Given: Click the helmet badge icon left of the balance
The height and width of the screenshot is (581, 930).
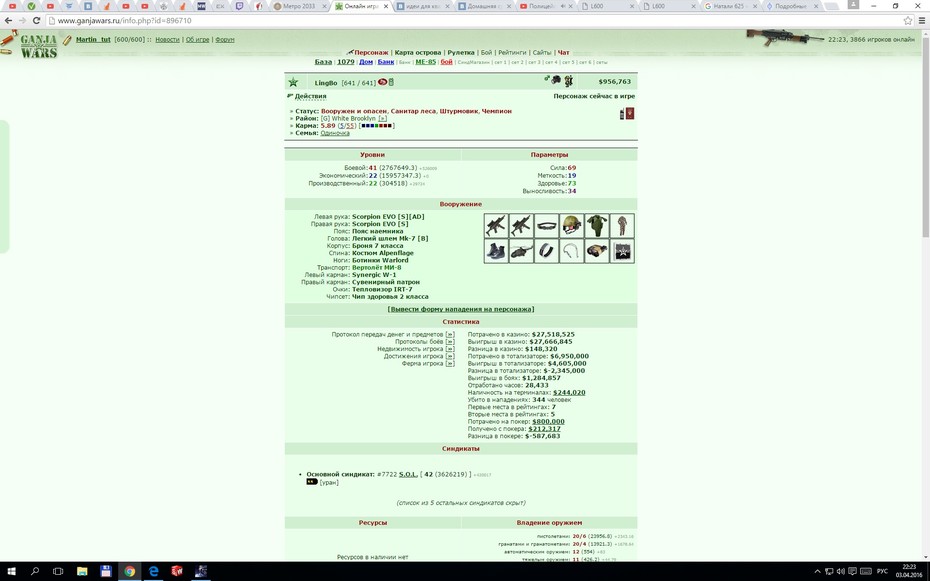Looking at the screenshot, I should coord(556,80).
